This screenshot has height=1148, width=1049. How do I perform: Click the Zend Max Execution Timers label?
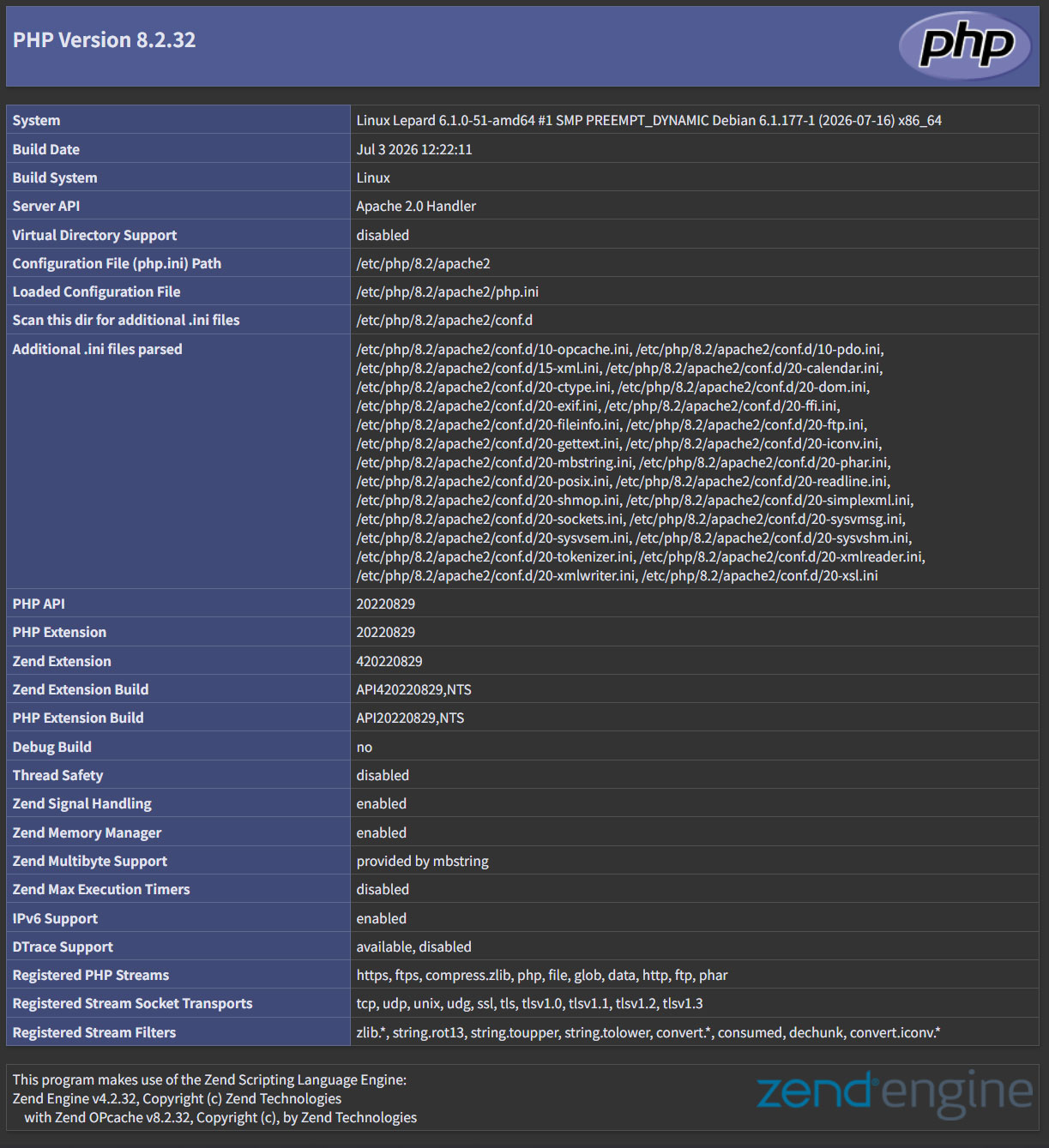click(x=101, y=889)
